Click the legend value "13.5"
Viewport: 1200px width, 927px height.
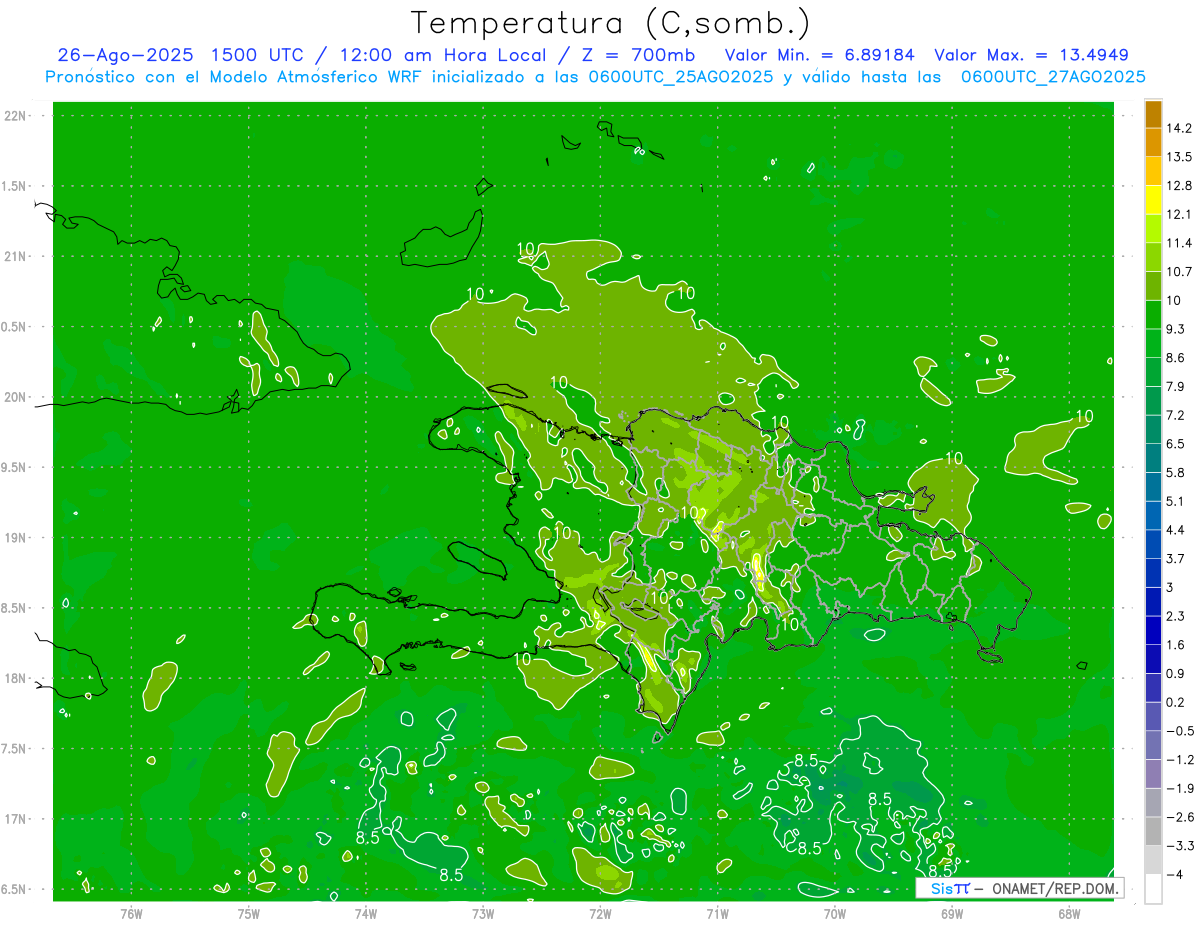[x=1180, y=157]
